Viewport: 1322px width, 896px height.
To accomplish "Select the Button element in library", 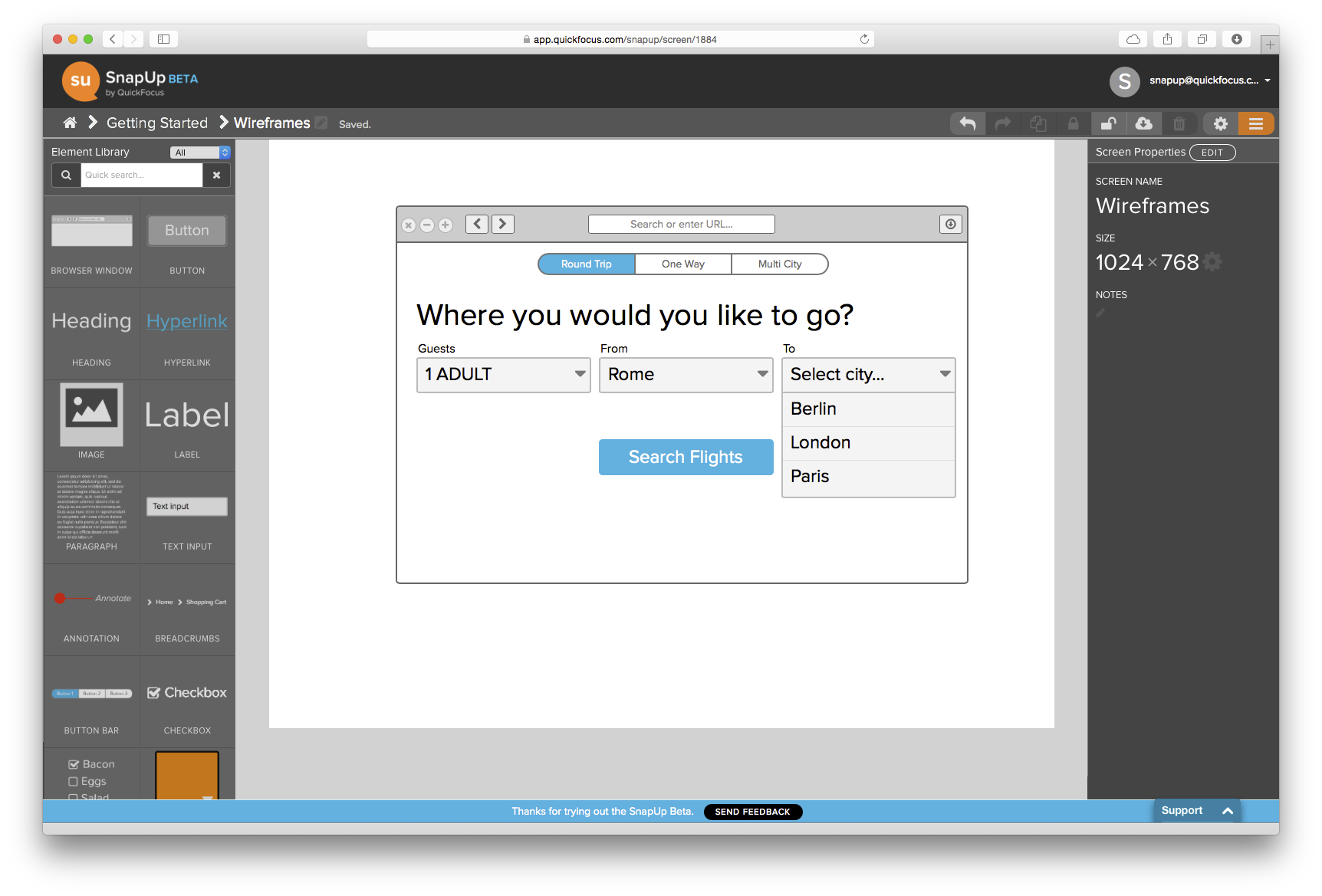I will pos(187,244).
